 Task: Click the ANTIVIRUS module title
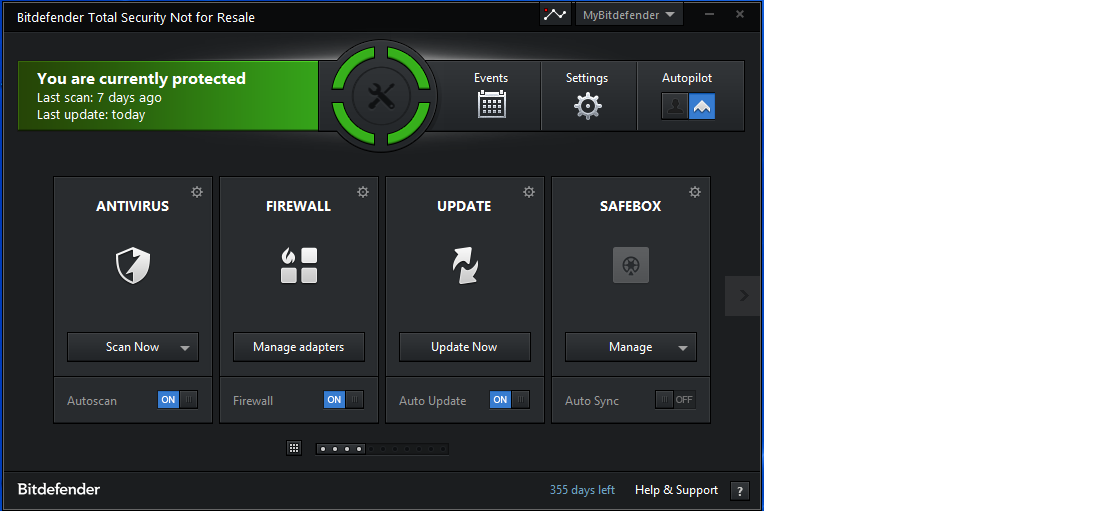pyautogui.click(x=133, y=206)
